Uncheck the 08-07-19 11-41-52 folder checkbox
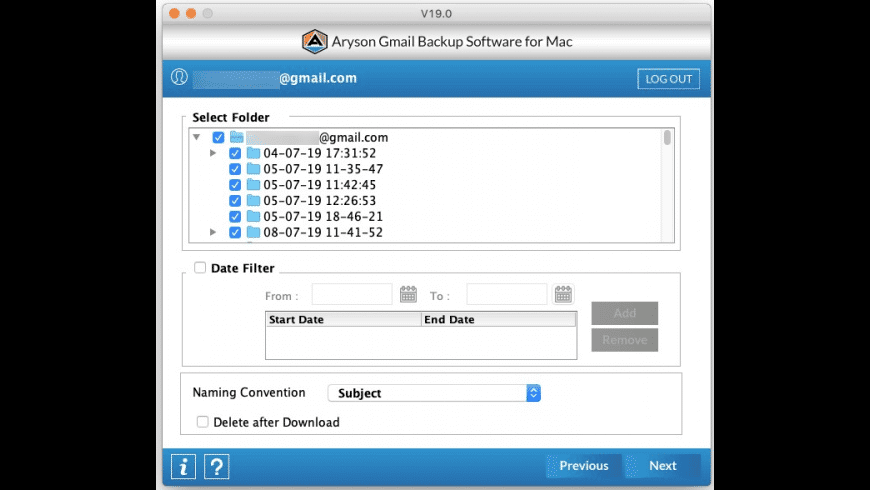Viewport: 870px width, 490px height. tap(235, 232)
